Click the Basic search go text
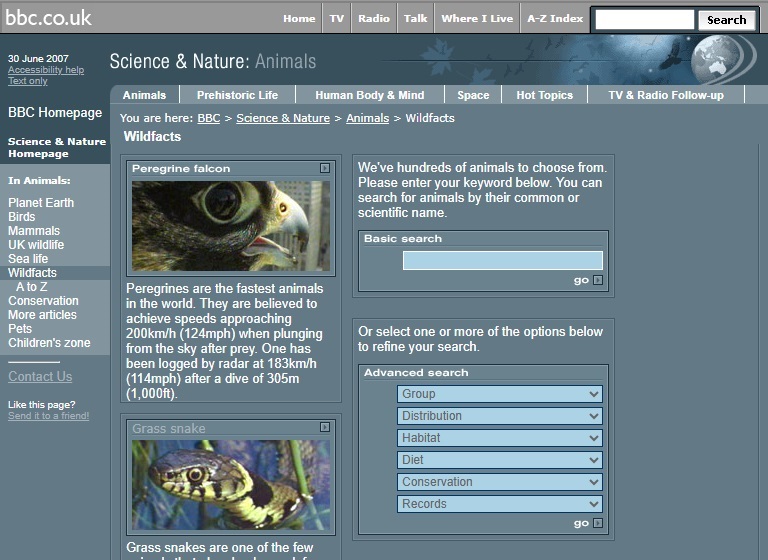 581,280
